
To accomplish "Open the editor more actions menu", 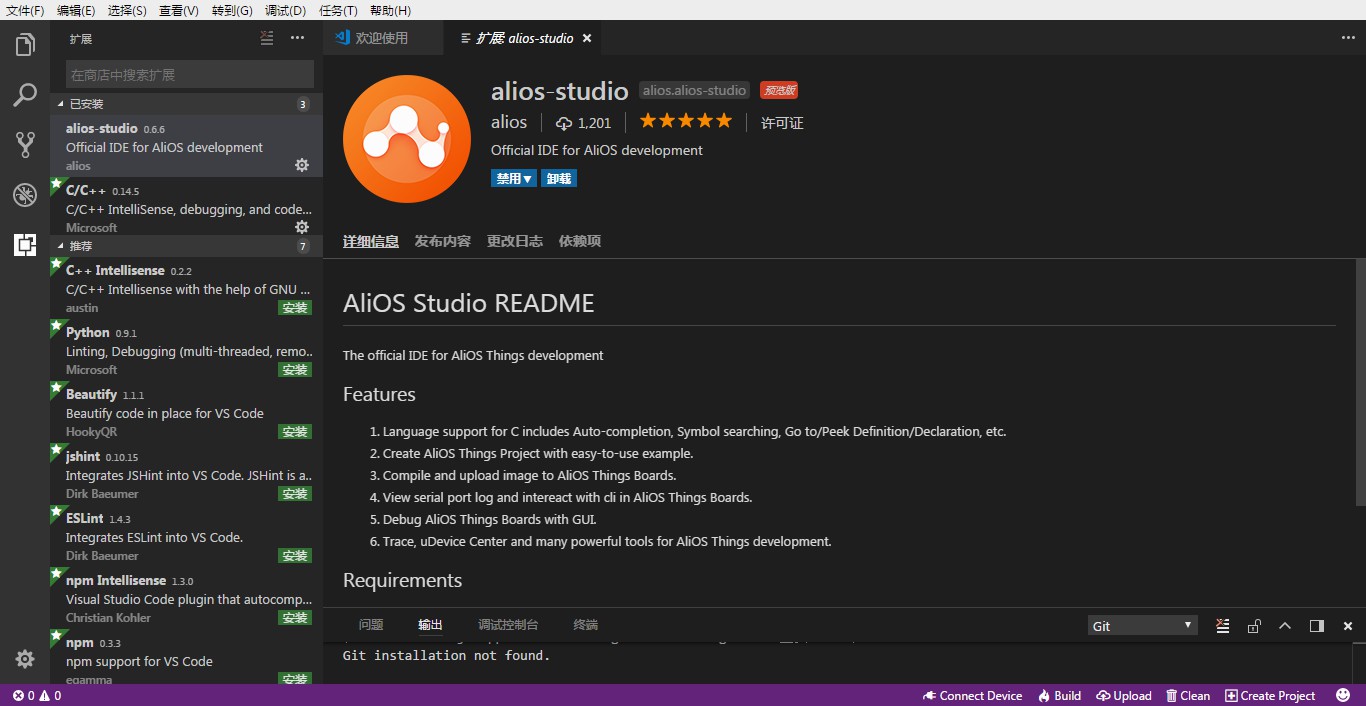I will (1348, 38).
